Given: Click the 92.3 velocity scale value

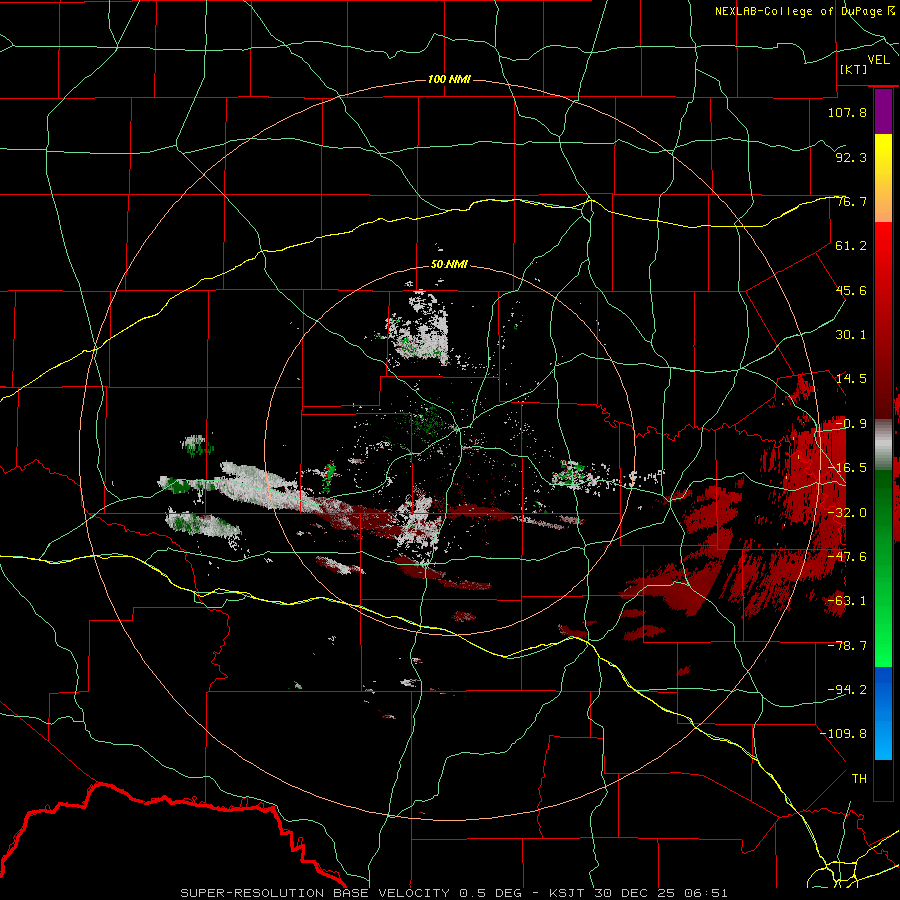Looking at the screenshot, I should [x=851, y=157].
